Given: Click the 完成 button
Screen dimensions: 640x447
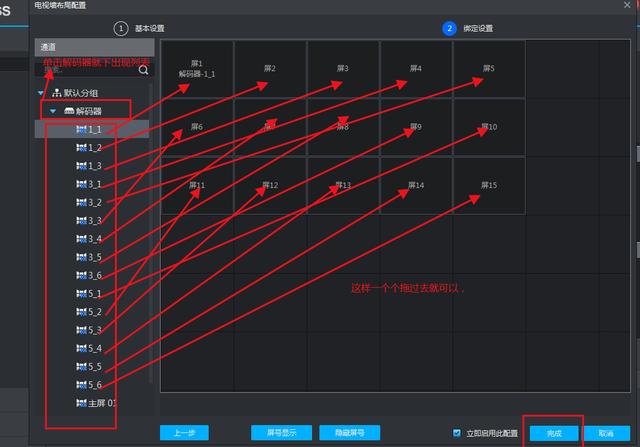Looking at the screenshot, I should [x=554, y=433].
